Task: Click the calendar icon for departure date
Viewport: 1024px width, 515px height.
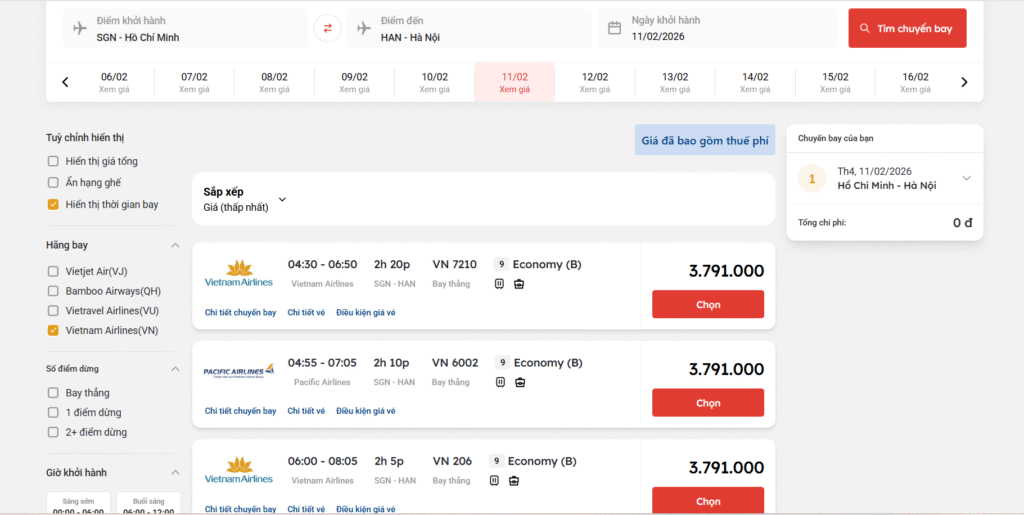Action: pos(615,28)
